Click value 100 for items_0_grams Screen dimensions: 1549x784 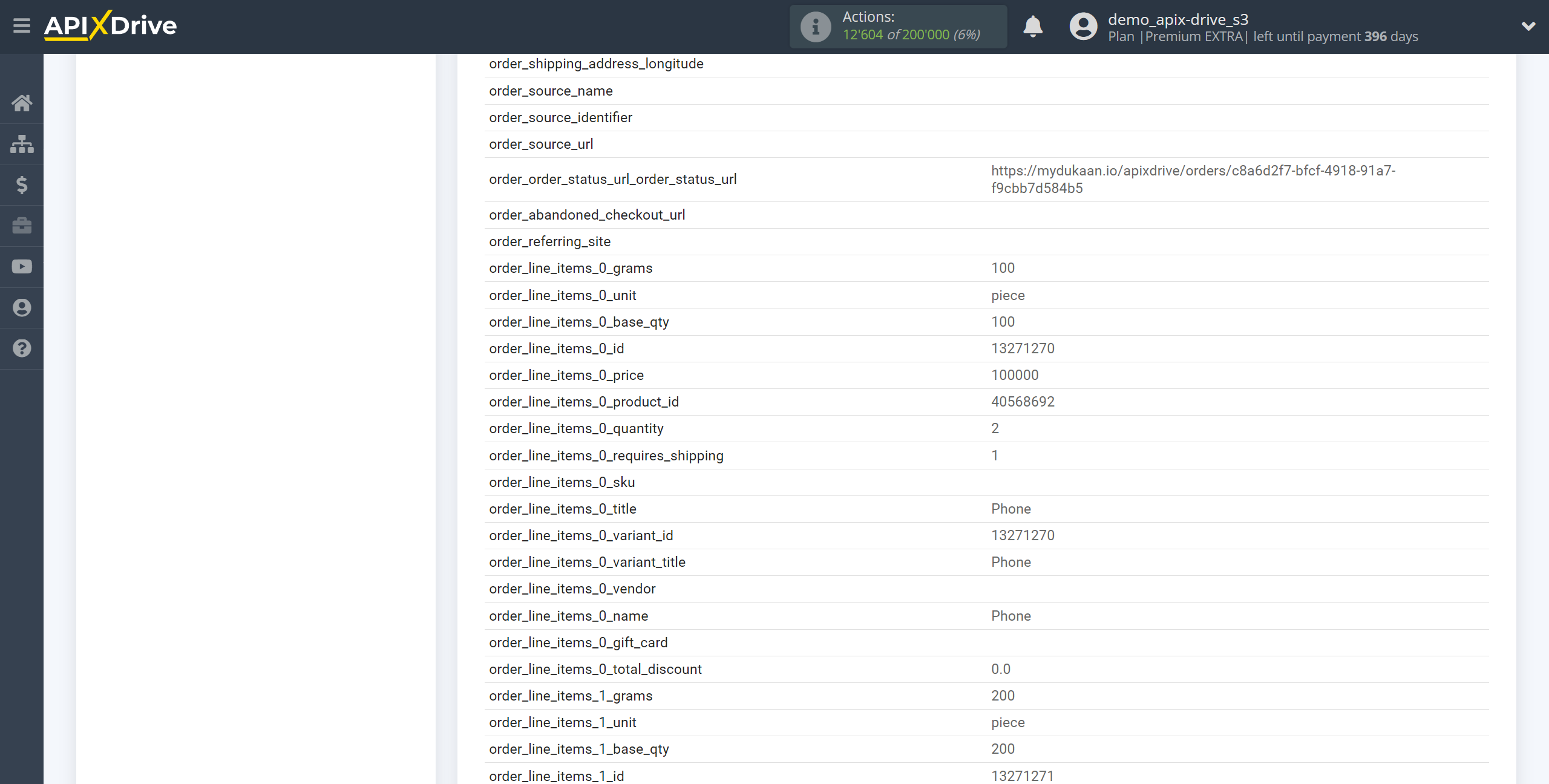(x=1003, y=268)
